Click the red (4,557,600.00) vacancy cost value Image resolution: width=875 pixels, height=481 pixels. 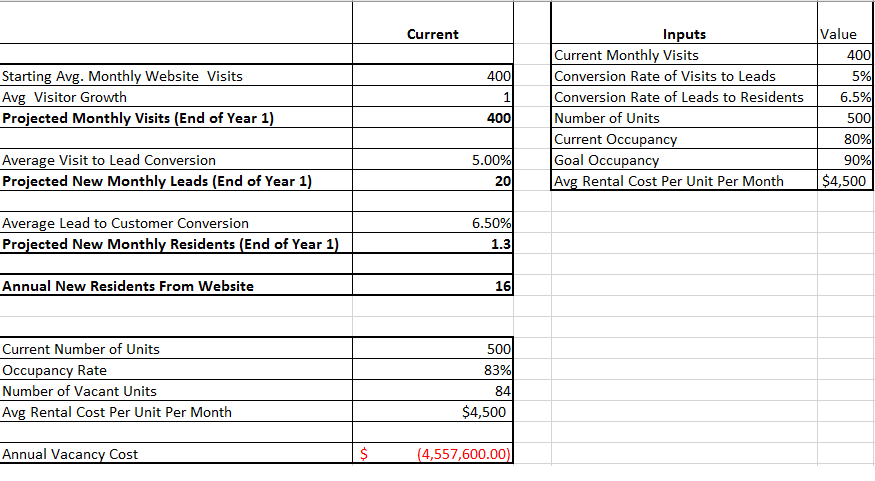432,454
